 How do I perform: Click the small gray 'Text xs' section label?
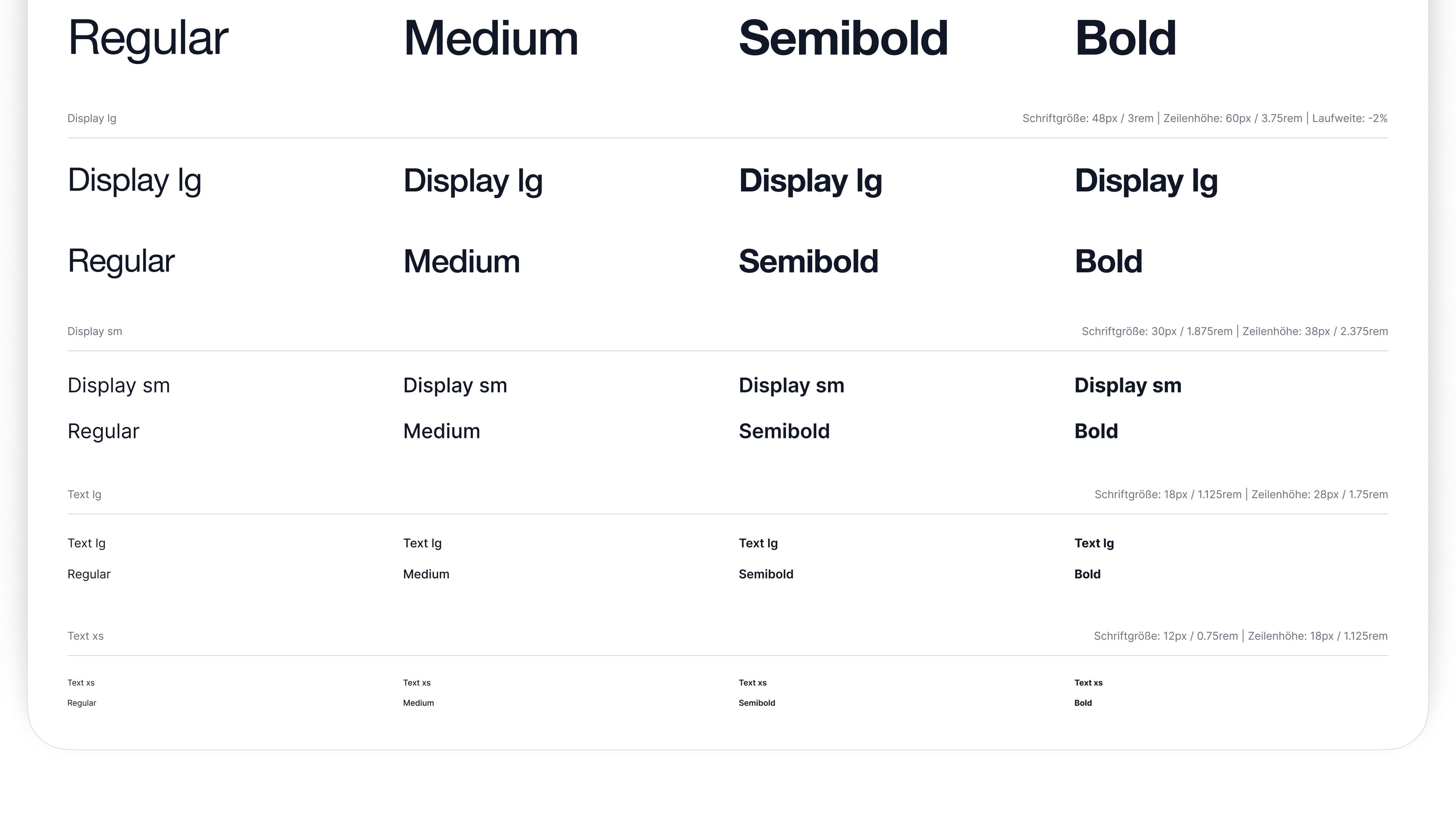click(x=85, y=636)
